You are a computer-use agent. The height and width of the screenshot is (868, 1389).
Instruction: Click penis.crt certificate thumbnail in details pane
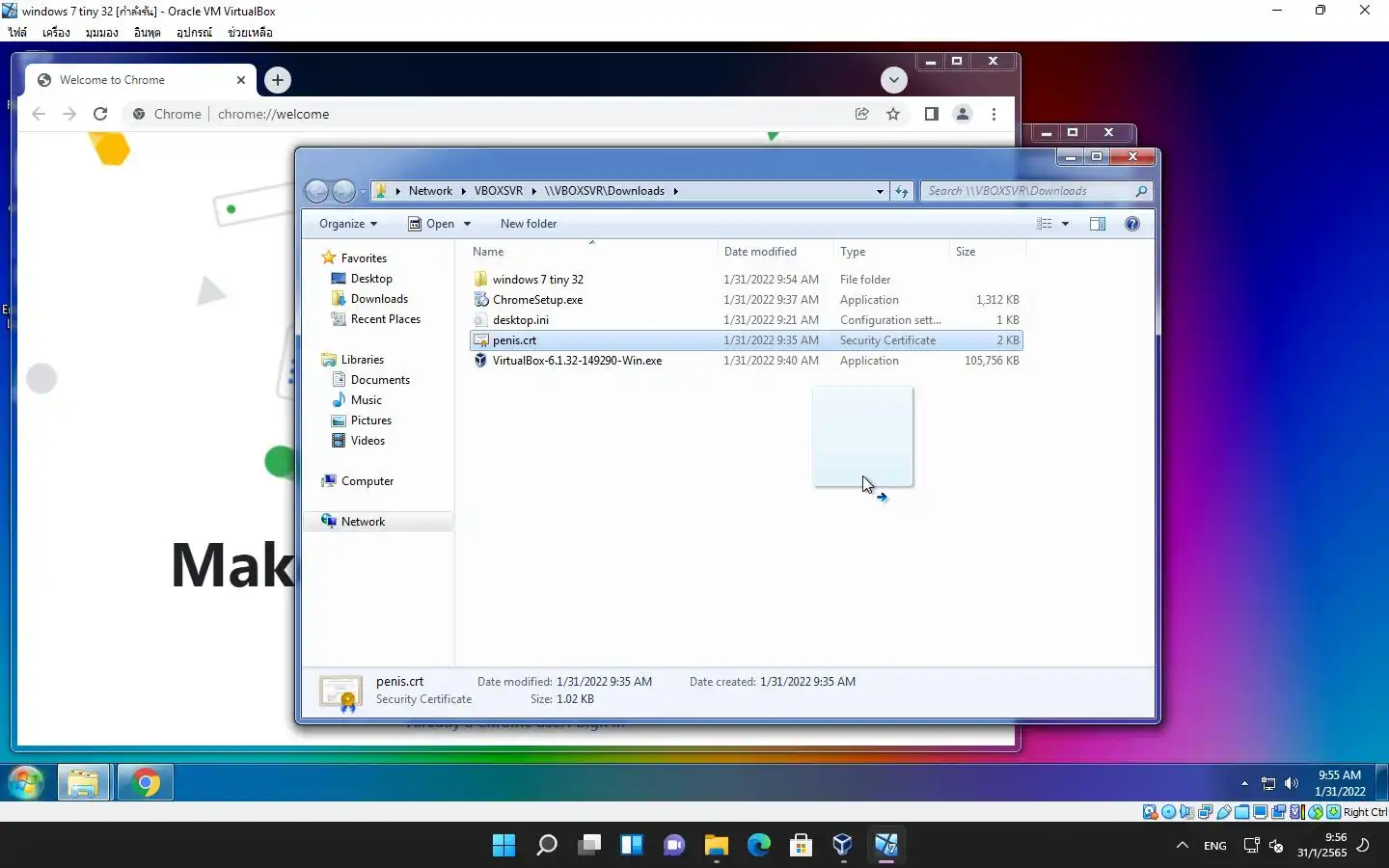pyautogui.click(x=340, y=692)
